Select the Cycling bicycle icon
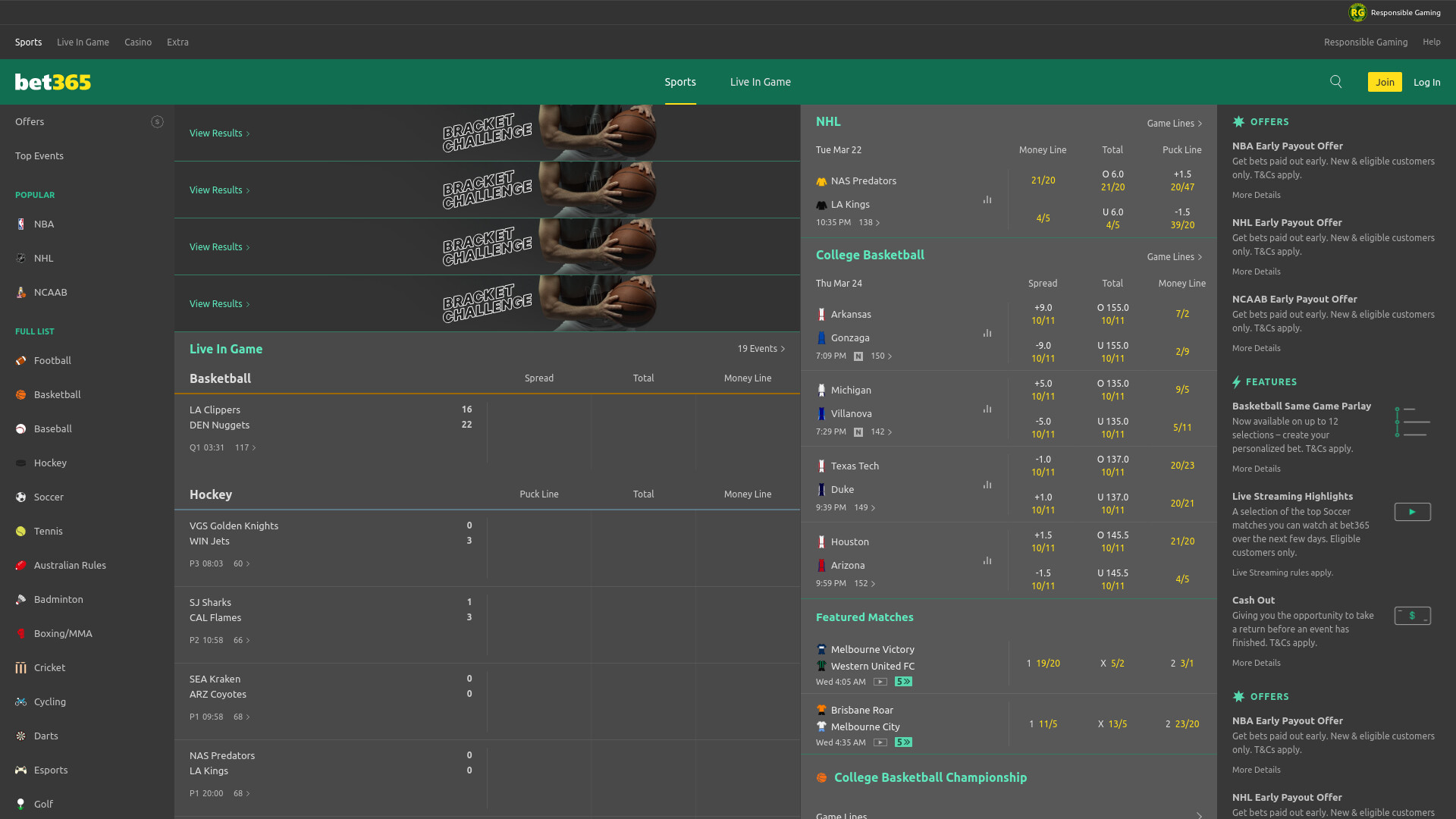The width and height of the screenshot is (1456, 819). point(21,701)
